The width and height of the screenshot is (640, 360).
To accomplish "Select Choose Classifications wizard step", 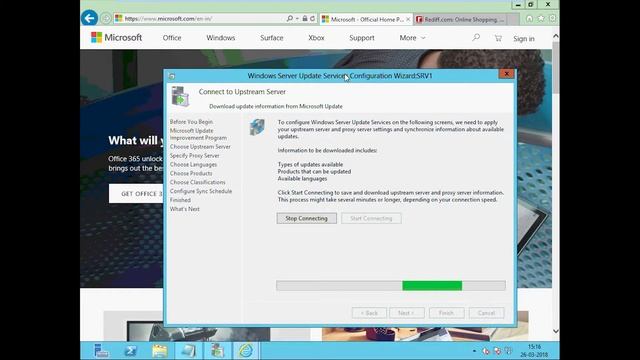I will (x=198, y=182).
